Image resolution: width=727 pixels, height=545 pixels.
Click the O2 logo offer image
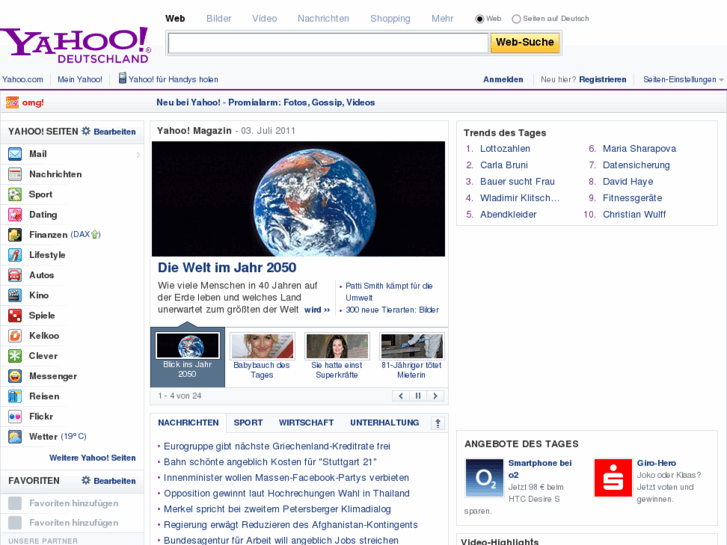click(x=484, y=478)
